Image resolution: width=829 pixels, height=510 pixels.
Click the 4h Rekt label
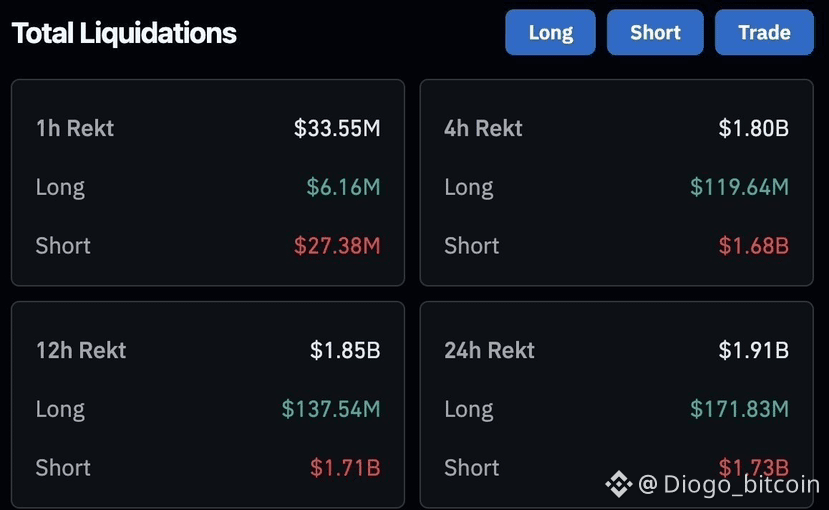click(x=483, y=128)
